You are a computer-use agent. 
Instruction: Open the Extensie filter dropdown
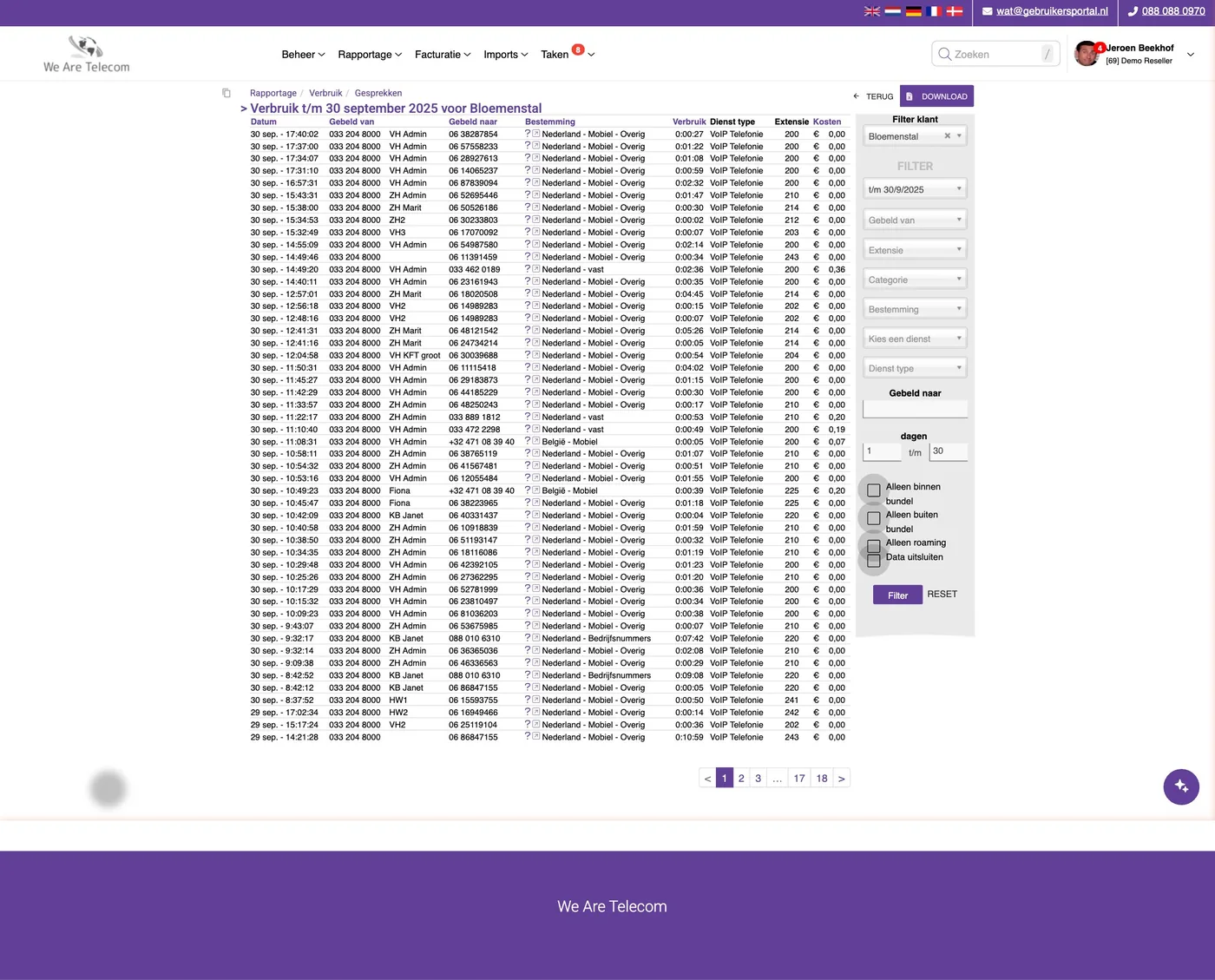pyautogui.click(x=915, y=250)
